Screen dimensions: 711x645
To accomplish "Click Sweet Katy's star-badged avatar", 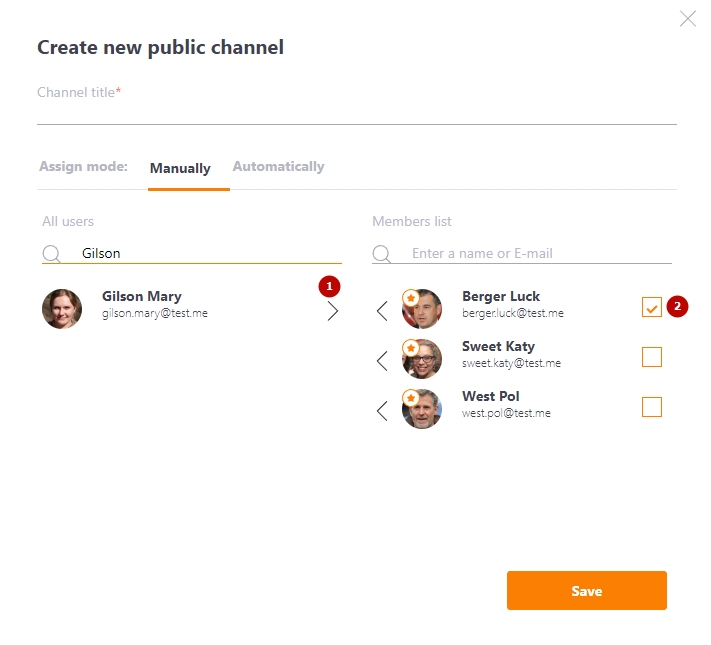I will coord(422,359).
